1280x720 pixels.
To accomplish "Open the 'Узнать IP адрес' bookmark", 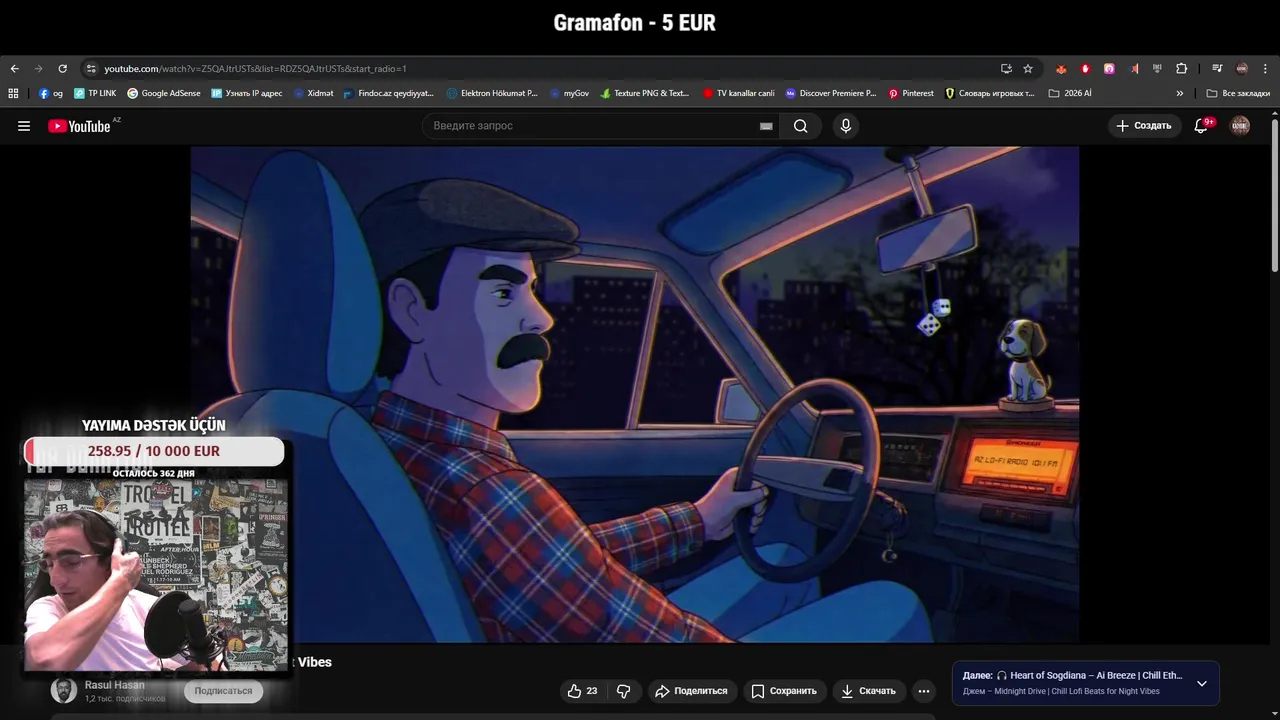I will [247, 93].
